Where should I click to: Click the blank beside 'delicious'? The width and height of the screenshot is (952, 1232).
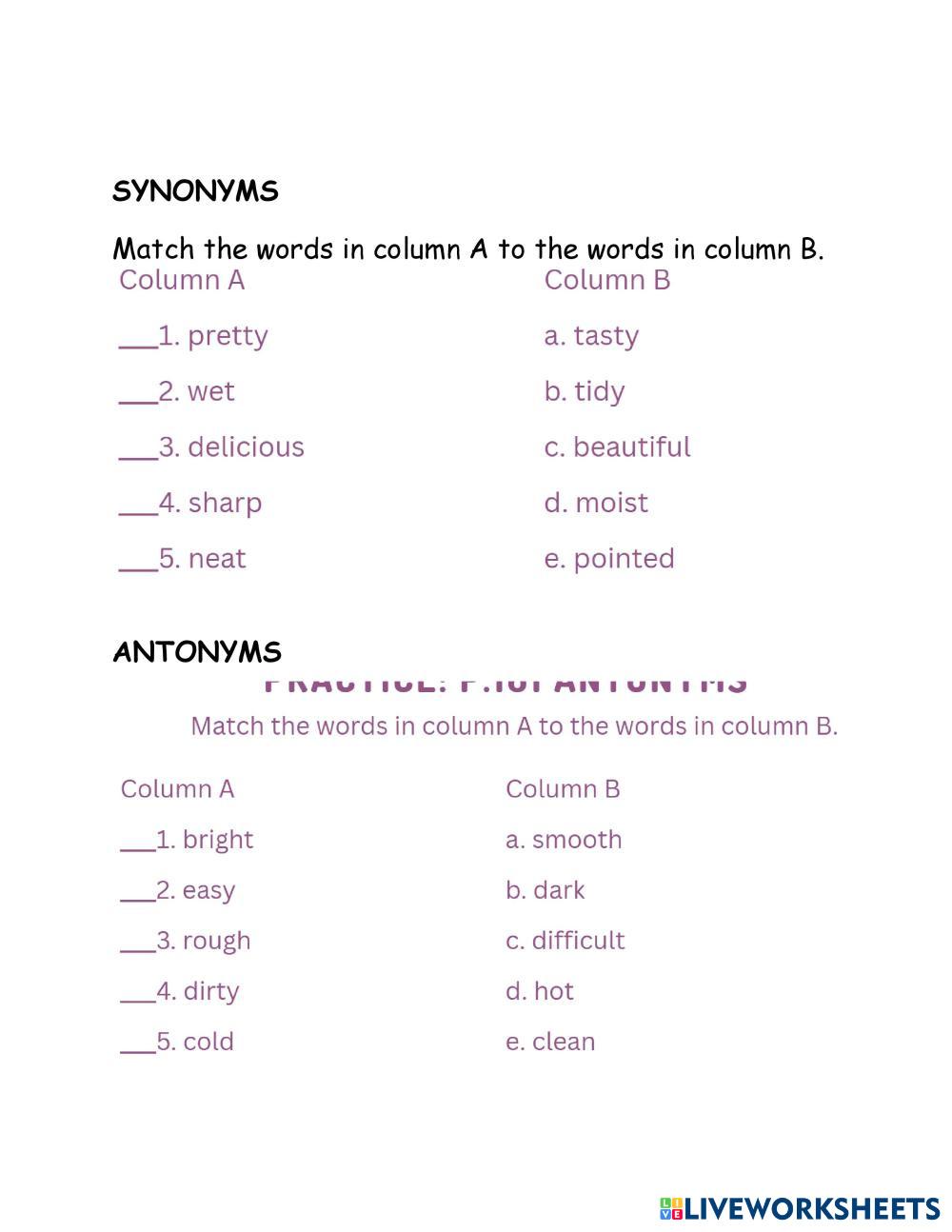pos(138,448)
